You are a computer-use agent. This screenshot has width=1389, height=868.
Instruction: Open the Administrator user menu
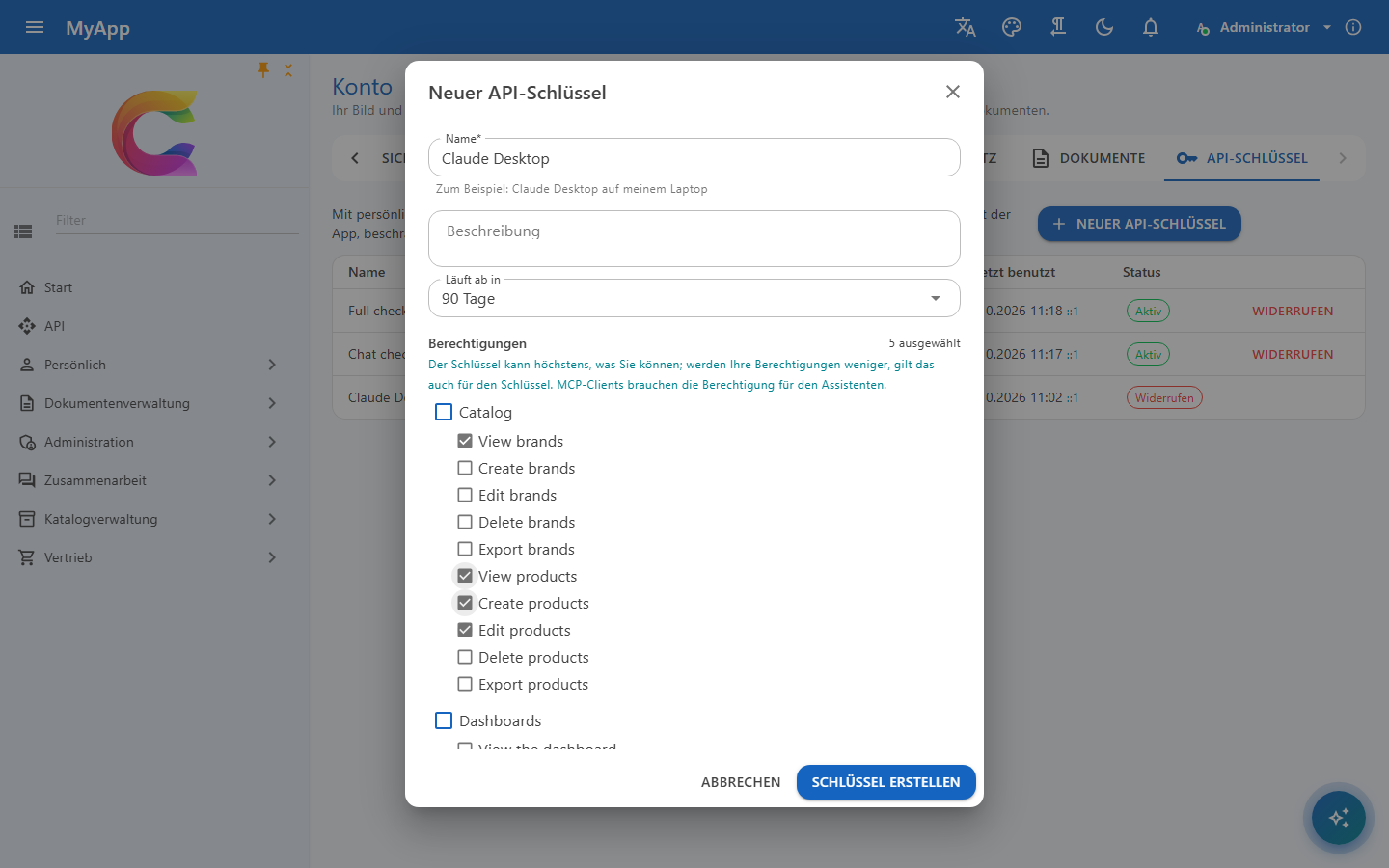(x=1264, y=27)
